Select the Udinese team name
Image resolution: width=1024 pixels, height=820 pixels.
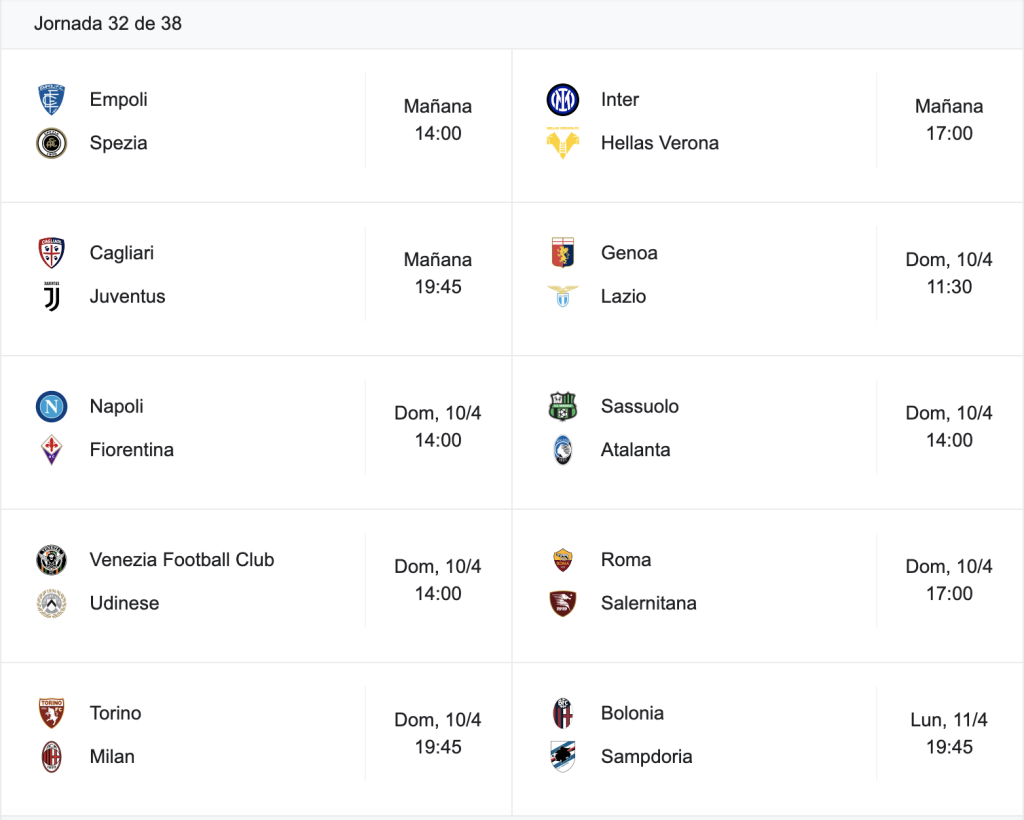[124, 603]
